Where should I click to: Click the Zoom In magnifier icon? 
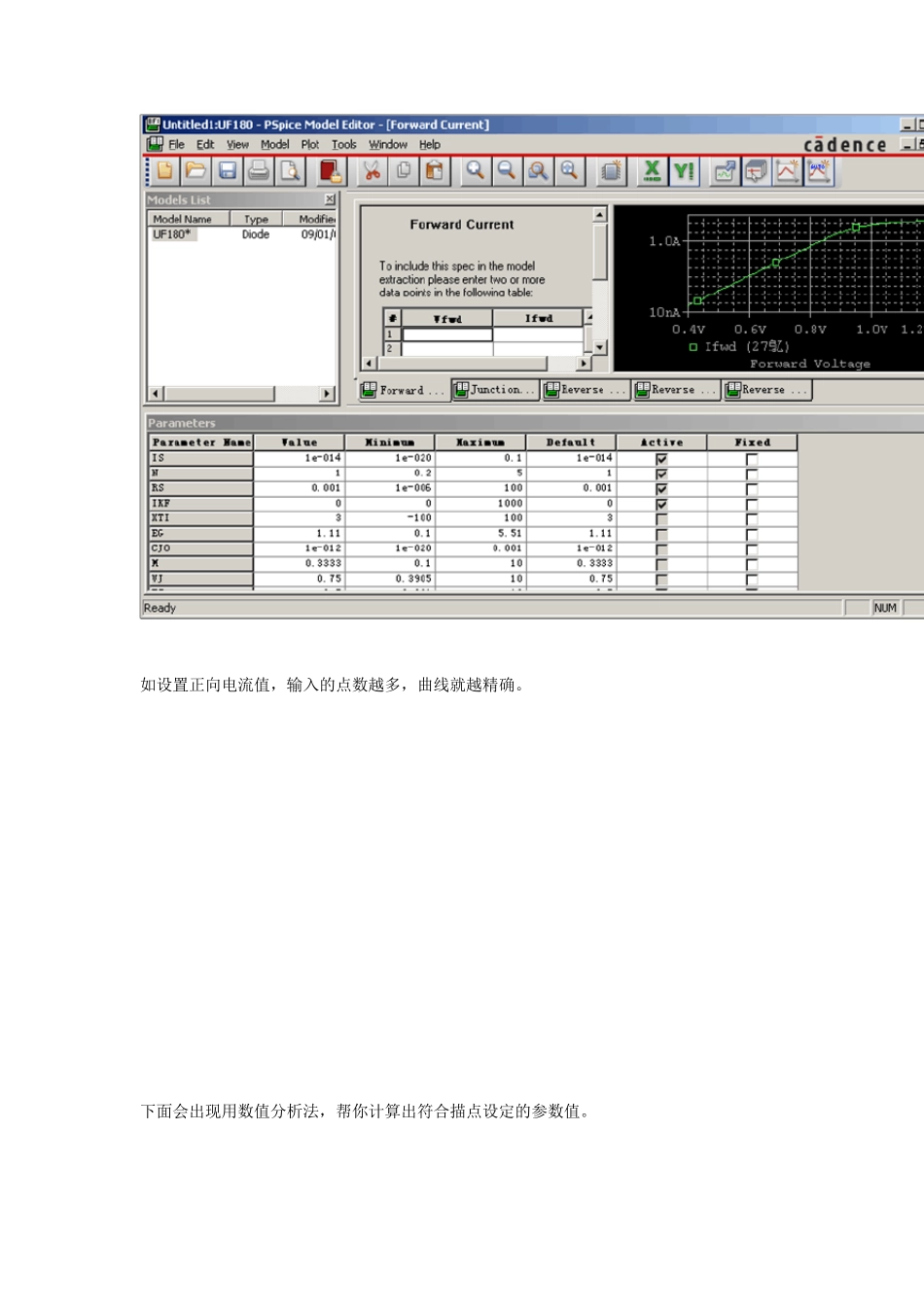pyautogui.click(x=475, y=171)
